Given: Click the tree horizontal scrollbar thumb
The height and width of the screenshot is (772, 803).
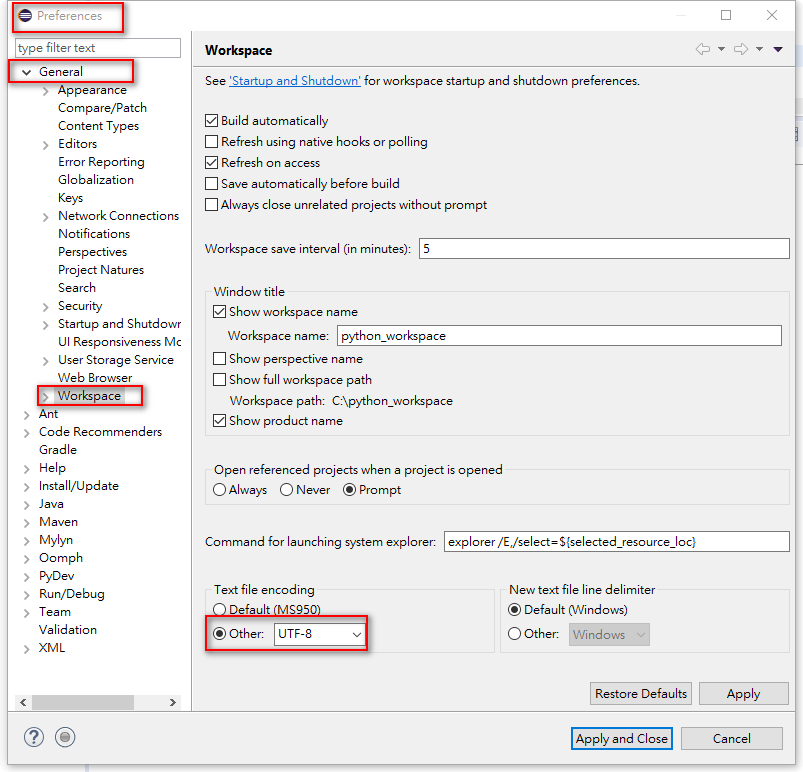Looking at the screenshot, I should pyautogui.click(x=83, y=702).
